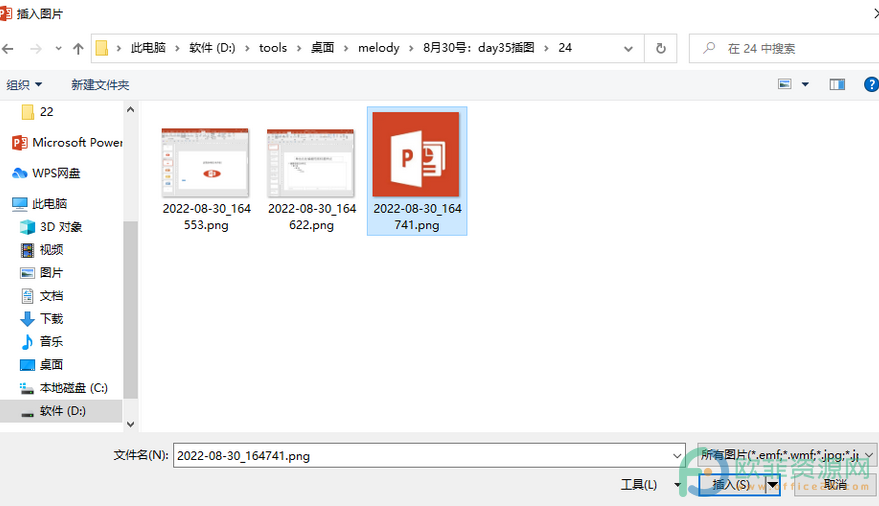Select 软件 (D:) drive in sidebar

coord(61,411)
